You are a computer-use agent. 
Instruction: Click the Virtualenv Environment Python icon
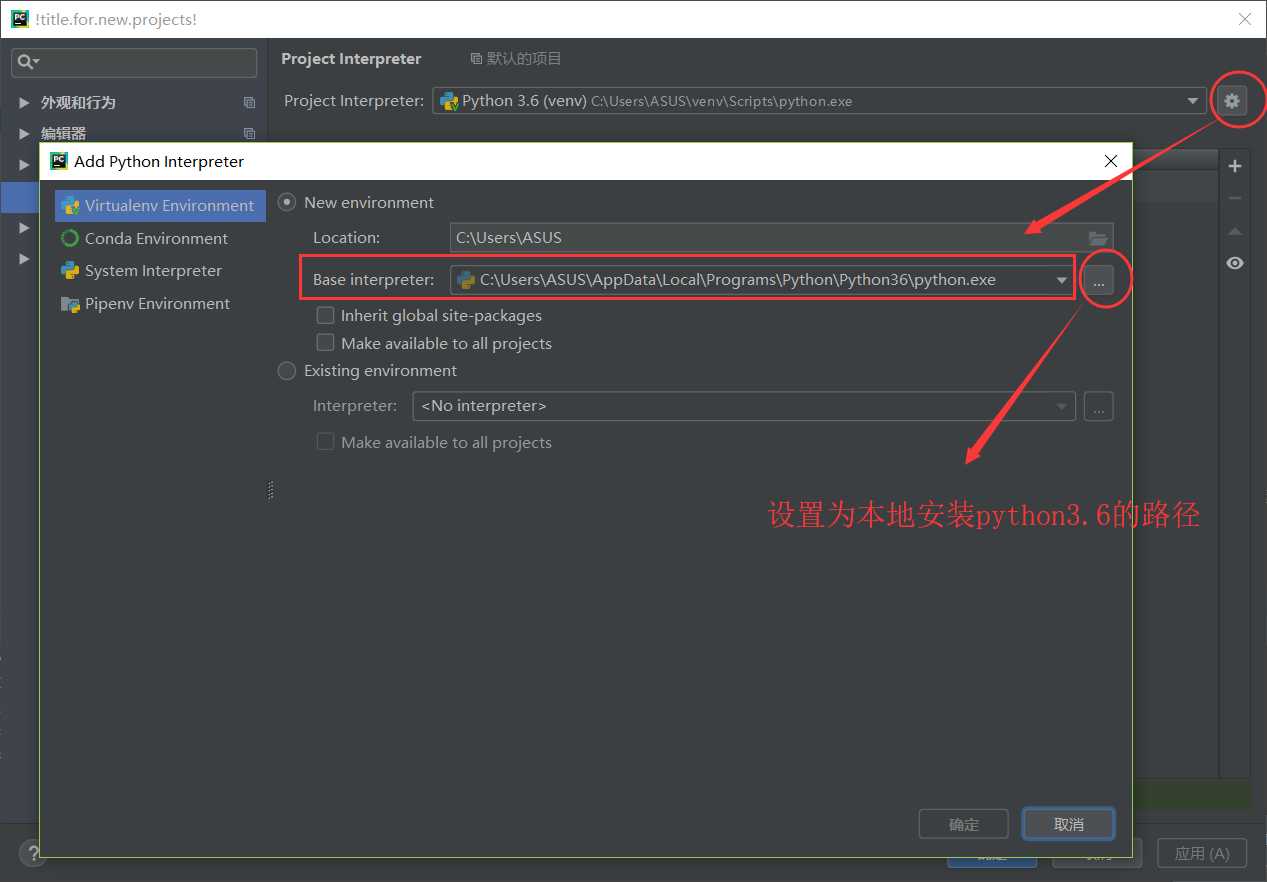70,206
